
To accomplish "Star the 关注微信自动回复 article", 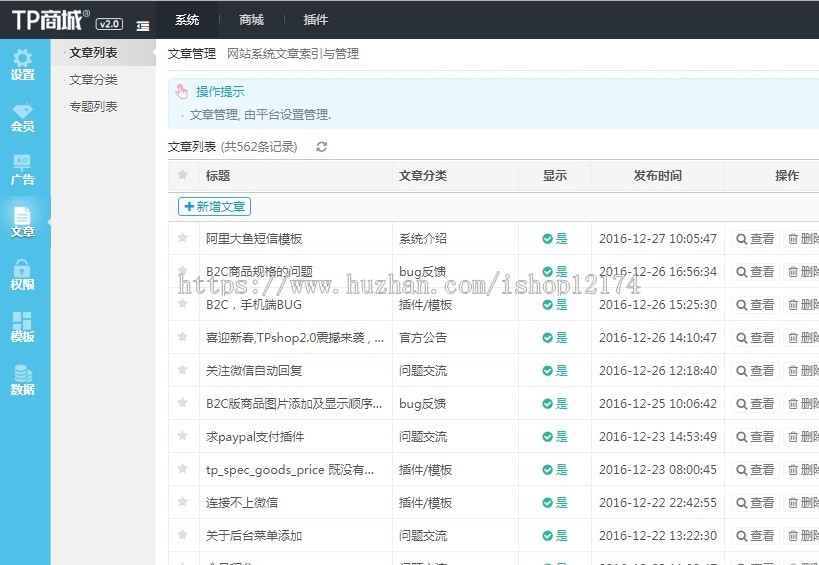I will pos(182,370).
